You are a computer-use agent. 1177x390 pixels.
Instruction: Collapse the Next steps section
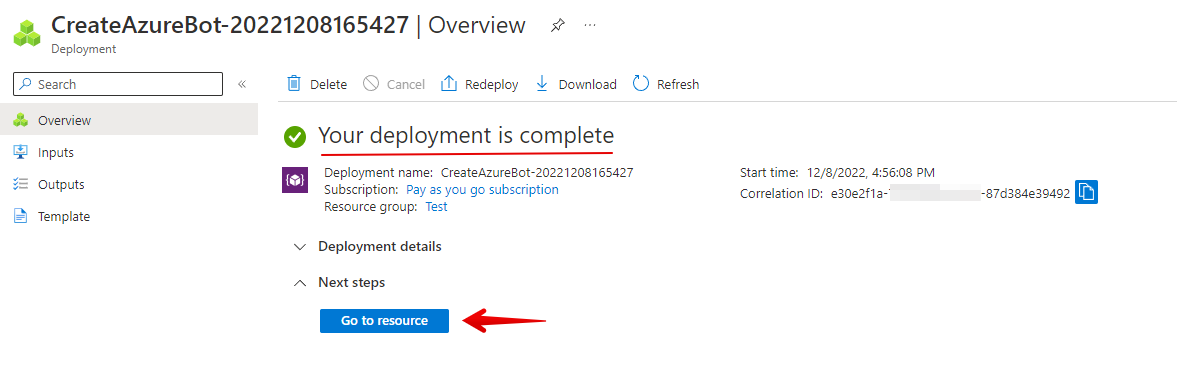click(339, 283)
